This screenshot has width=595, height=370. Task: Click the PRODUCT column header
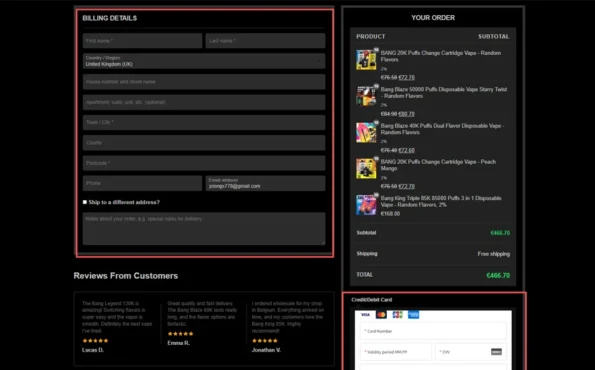[x=371, y=36]
